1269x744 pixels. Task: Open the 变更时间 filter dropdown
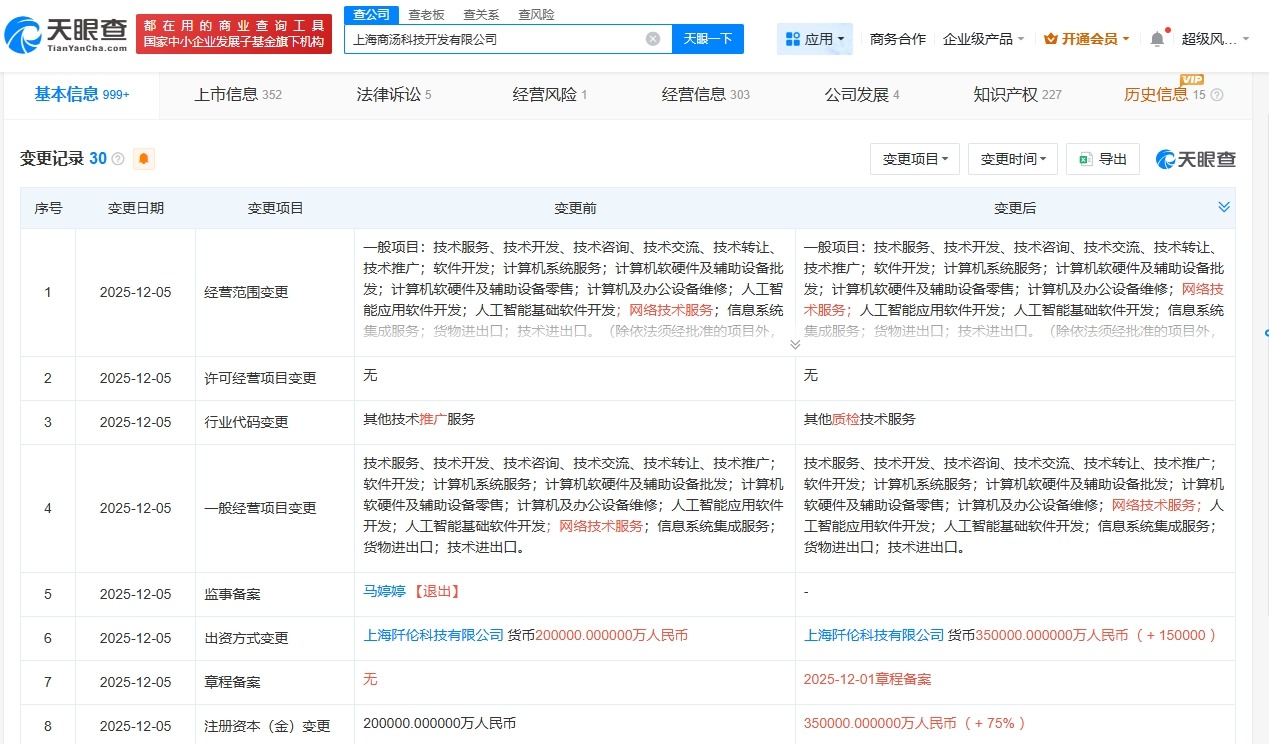1012,158
